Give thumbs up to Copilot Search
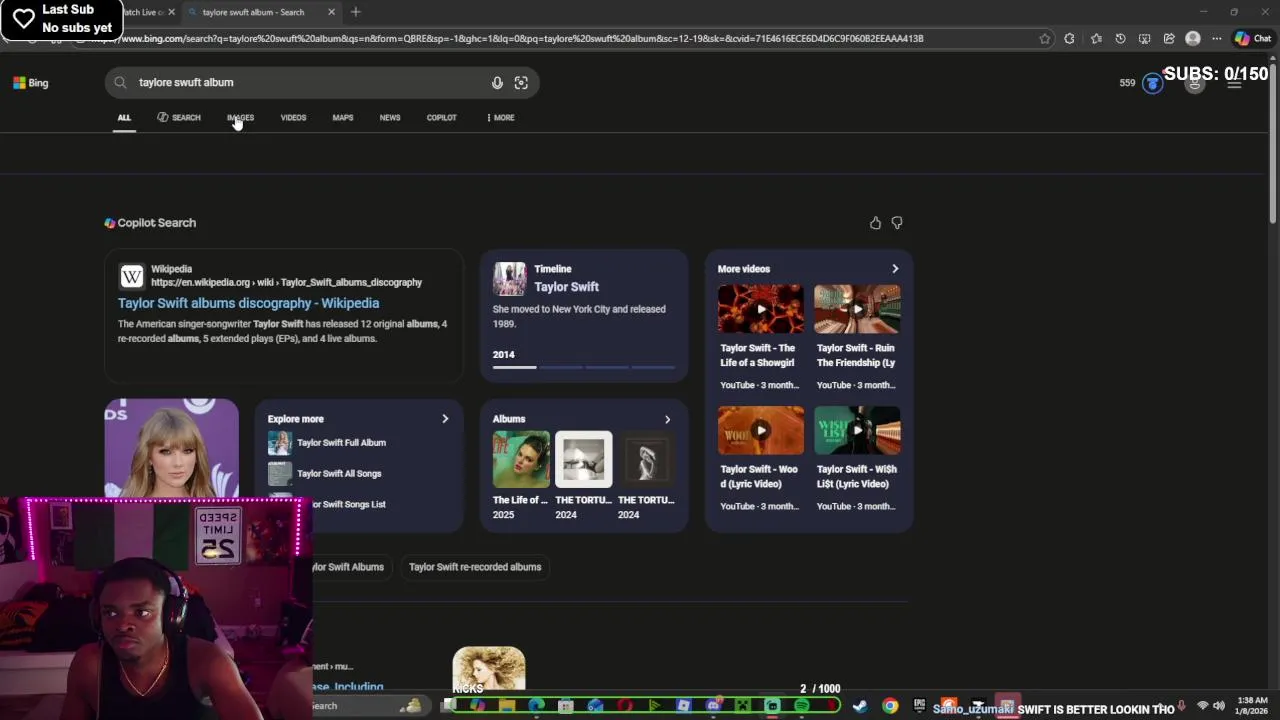 click(875, 223)
